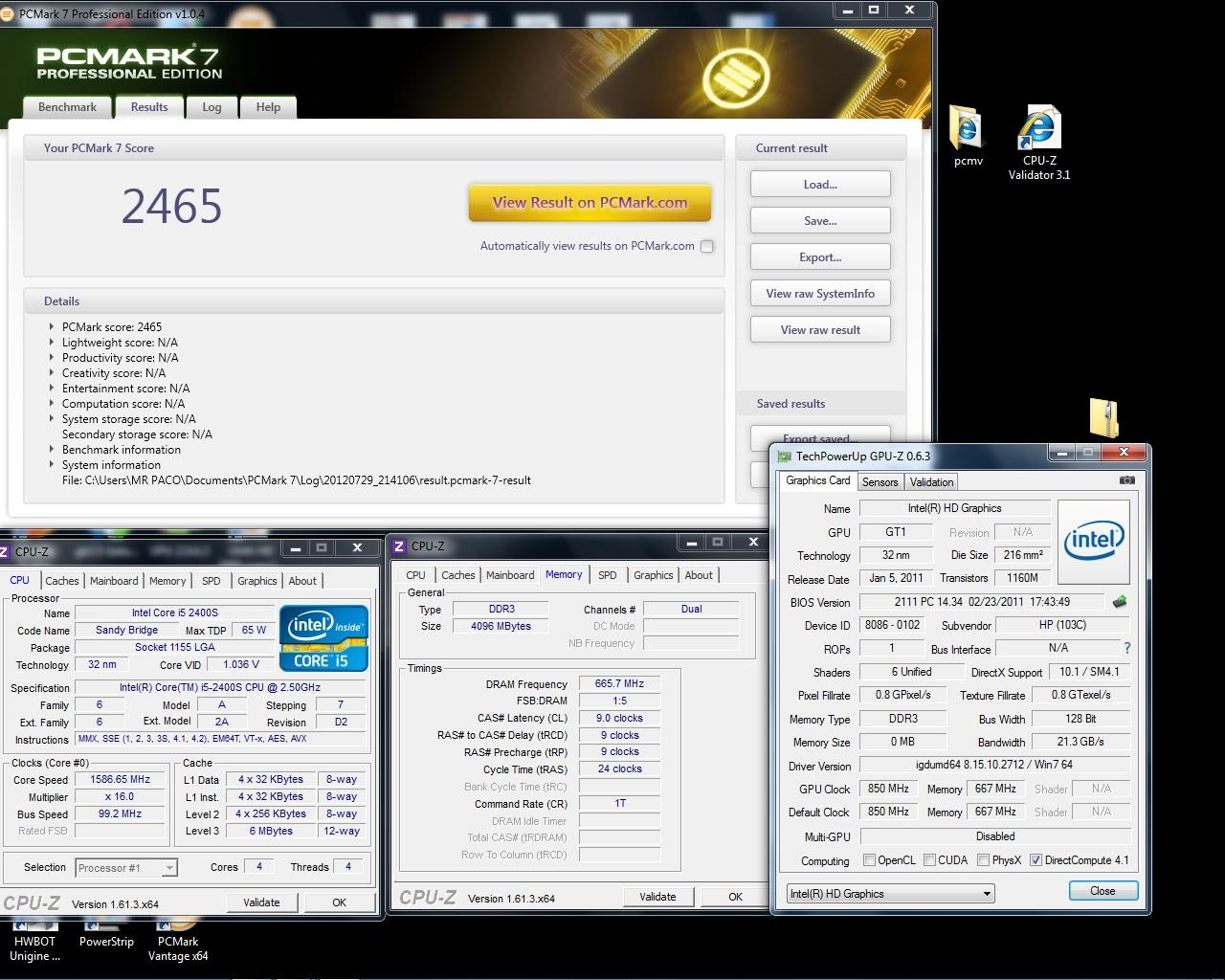Open the Mainboard tab in the CPU-Z processor window

[x=114, y=581]
